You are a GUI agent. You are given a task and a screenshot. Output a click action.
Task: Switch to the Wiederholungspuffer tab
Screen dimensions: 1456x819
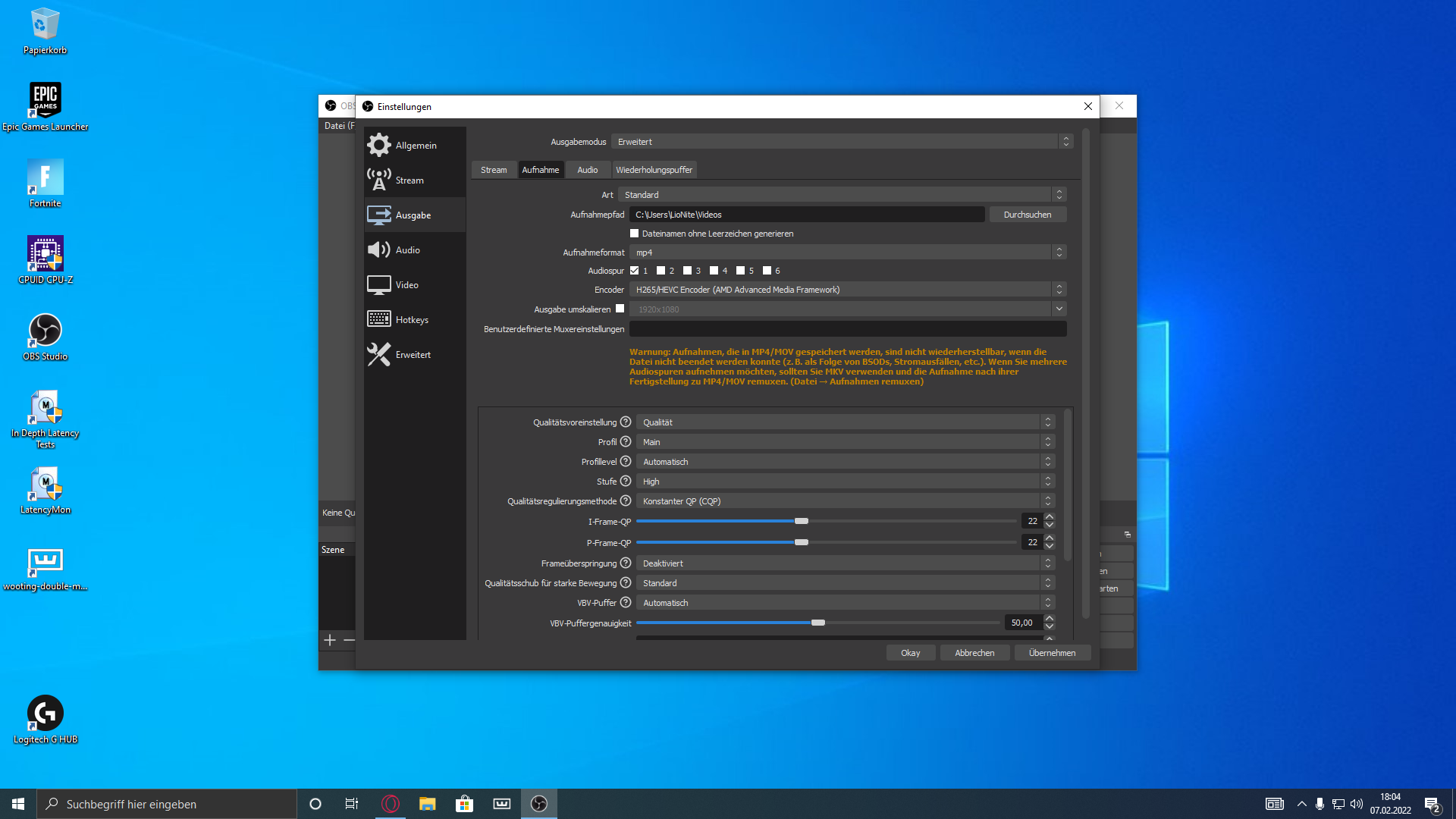pos(654,170)
